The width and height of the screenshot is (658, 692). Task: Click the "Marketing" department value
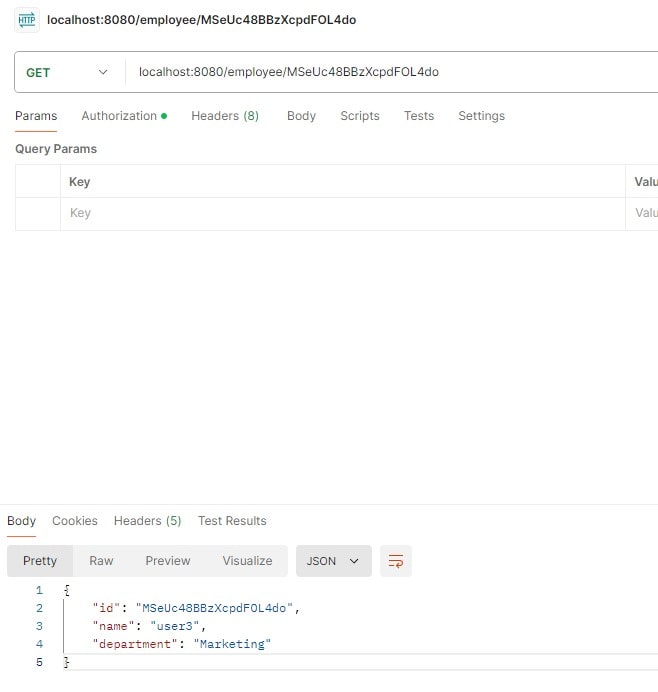coord(232,644)
